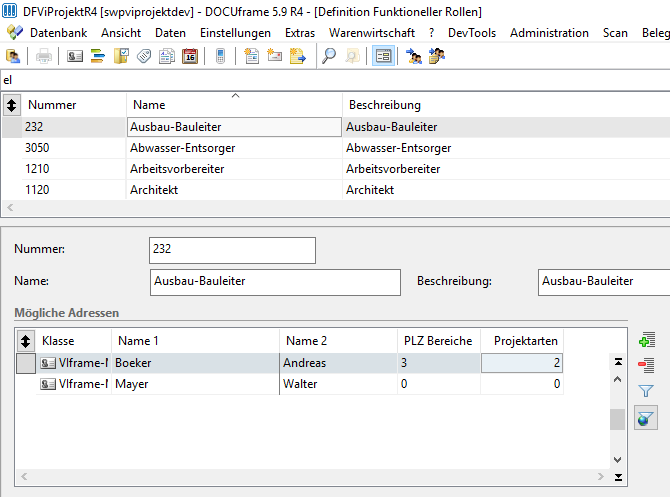Click the Nummer input field showing 232
The width and height of the screenshot is (670, 497).
[x=232, y=250]
